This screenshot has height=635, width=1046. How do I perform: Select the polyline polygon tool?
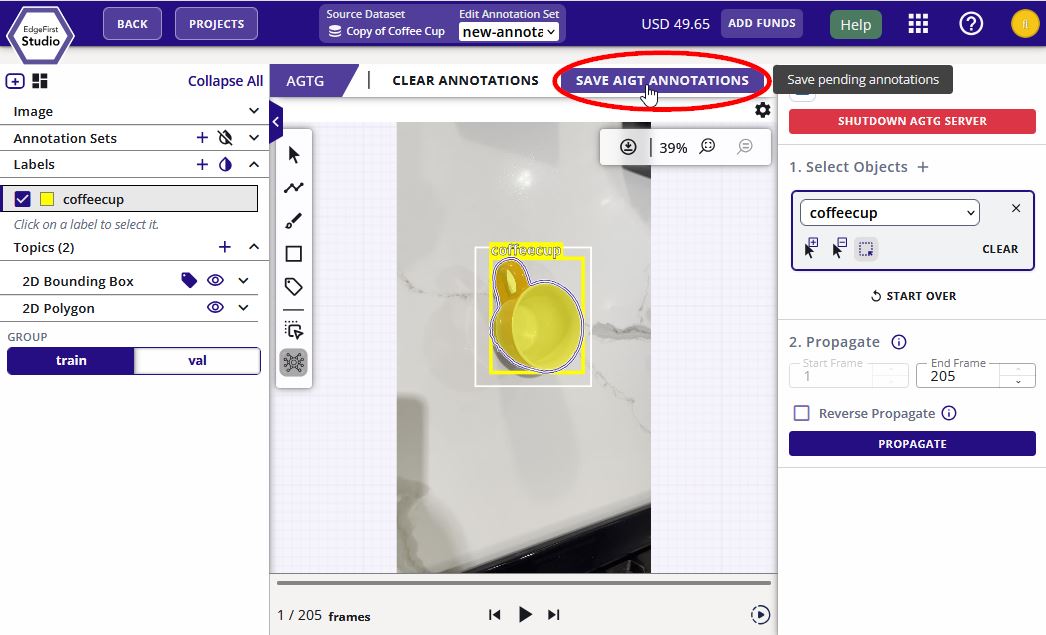[294, 187]
